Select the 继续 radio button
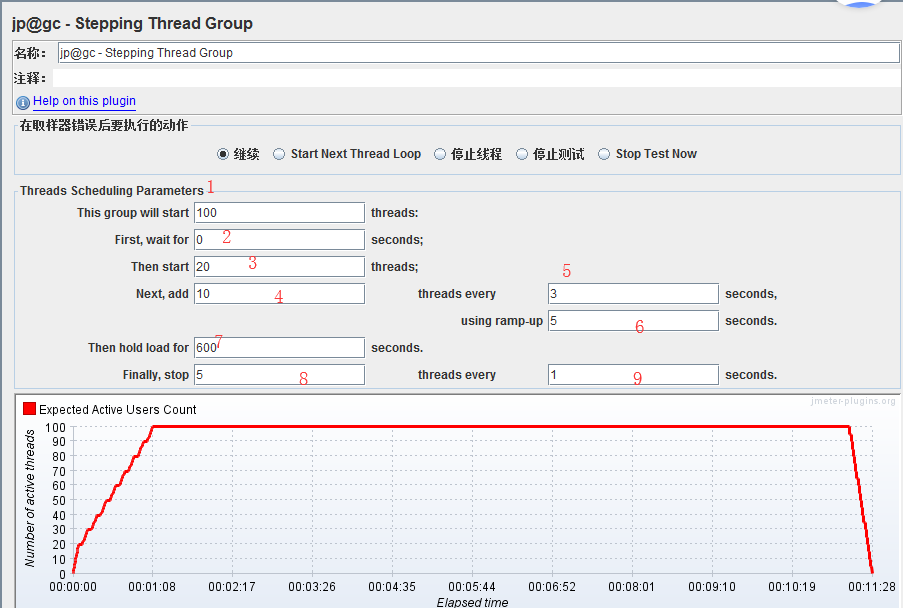The image size is (903, 608). [x=223, y=154]
